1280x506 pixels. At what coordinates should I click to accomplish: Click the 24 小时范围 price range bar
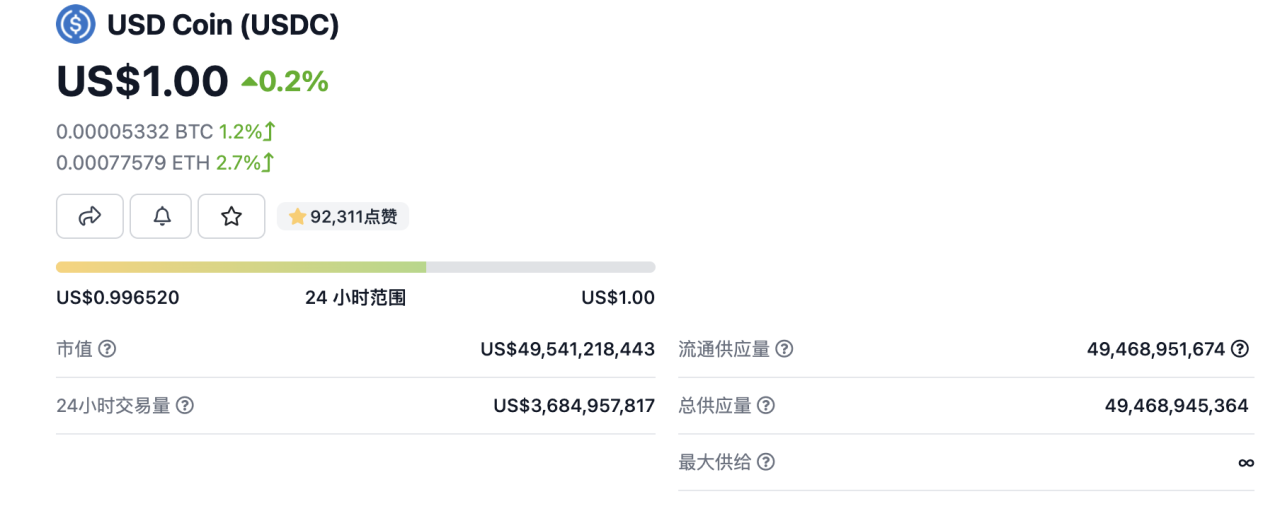(x=356, y=267)
